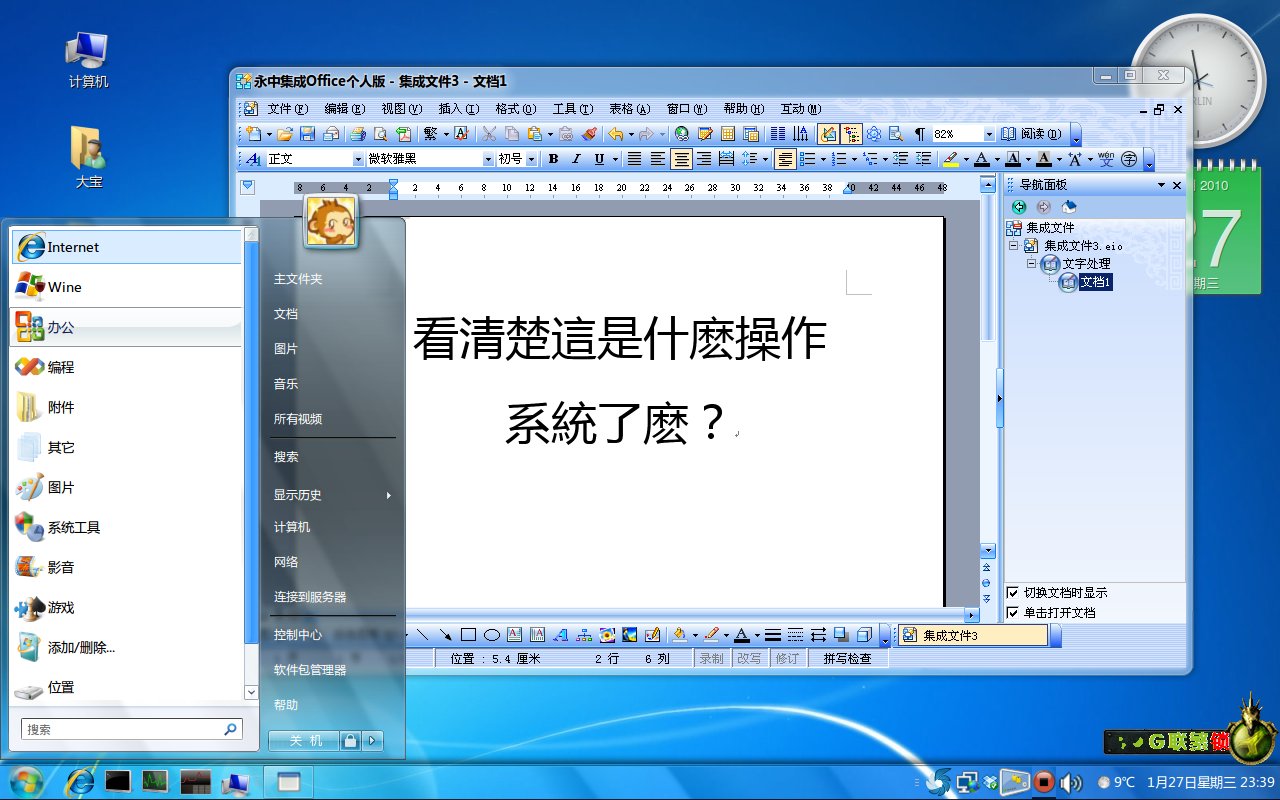Toggle the 单击打开文档 checkbox
1280x800 pixels.
coord(1012,613)
